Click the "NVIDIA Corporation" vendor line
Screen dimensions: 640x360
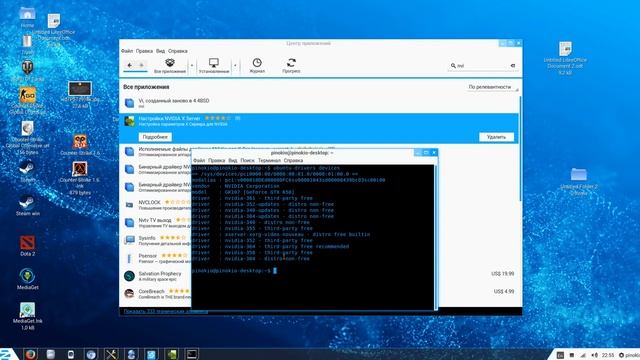click(x=236, y=186)
